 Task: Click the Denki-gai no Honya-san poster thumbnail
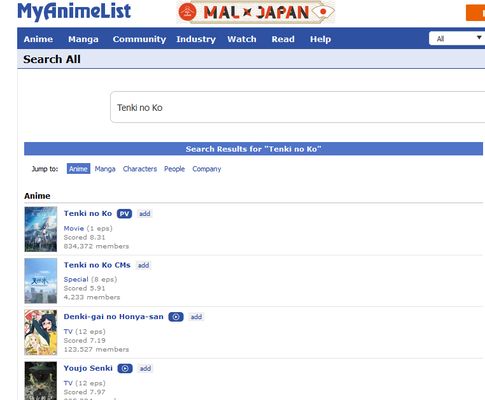coord(41,332)
